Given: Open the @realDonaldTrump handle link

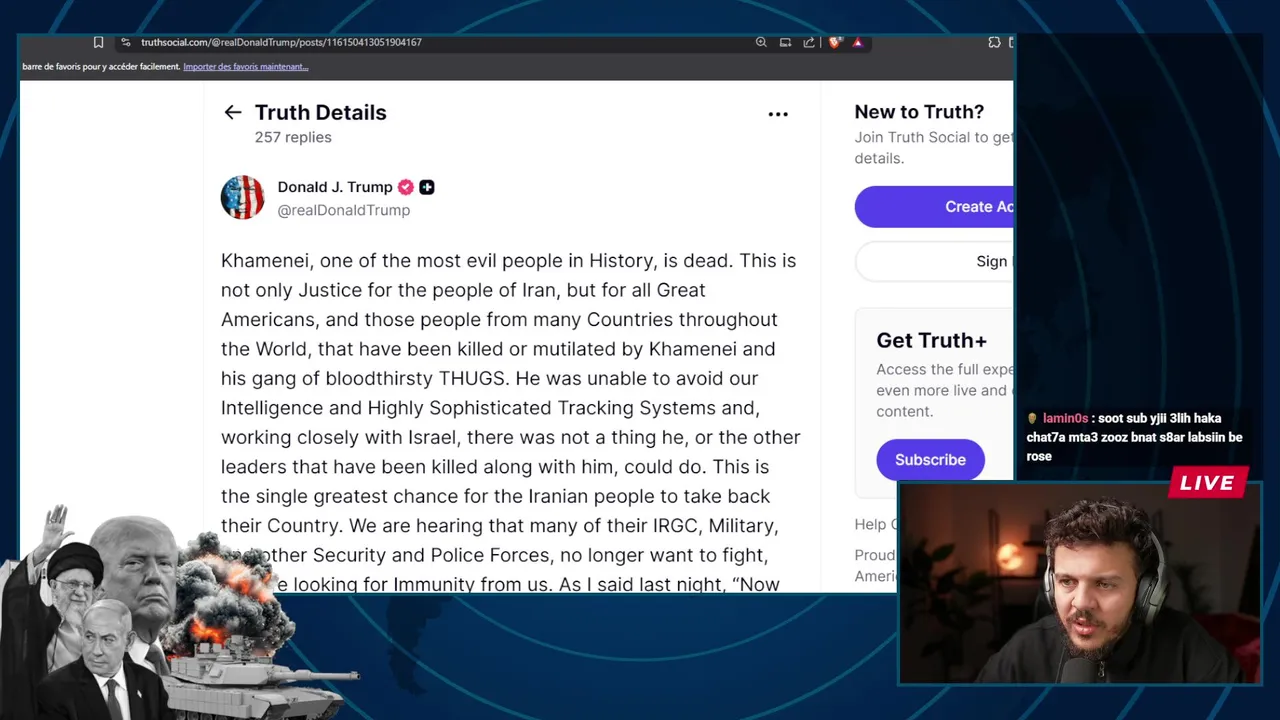Looking at the screenshot, I should point(343,210).
